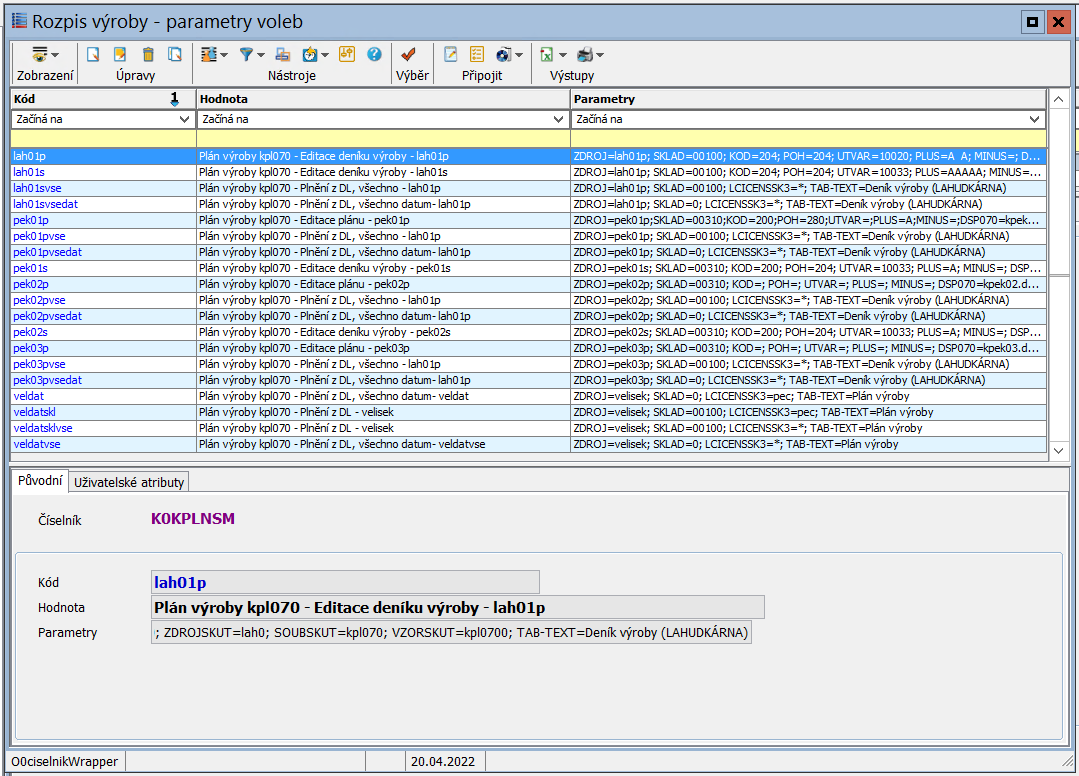Click the new record icon in Úpravy
Viewport: 1079px width, 776px height.
pyautogui.click(x=93, y=55)
